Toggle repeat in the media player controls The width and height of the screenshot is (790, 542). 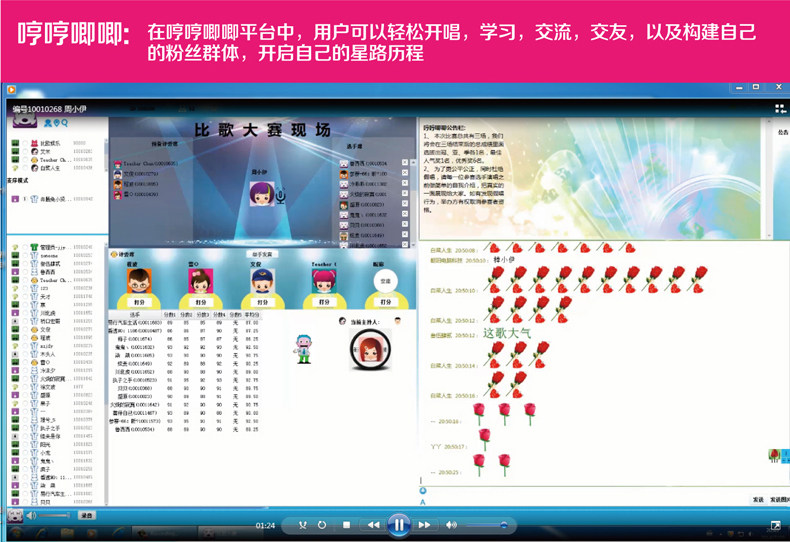tap(322, 525)
